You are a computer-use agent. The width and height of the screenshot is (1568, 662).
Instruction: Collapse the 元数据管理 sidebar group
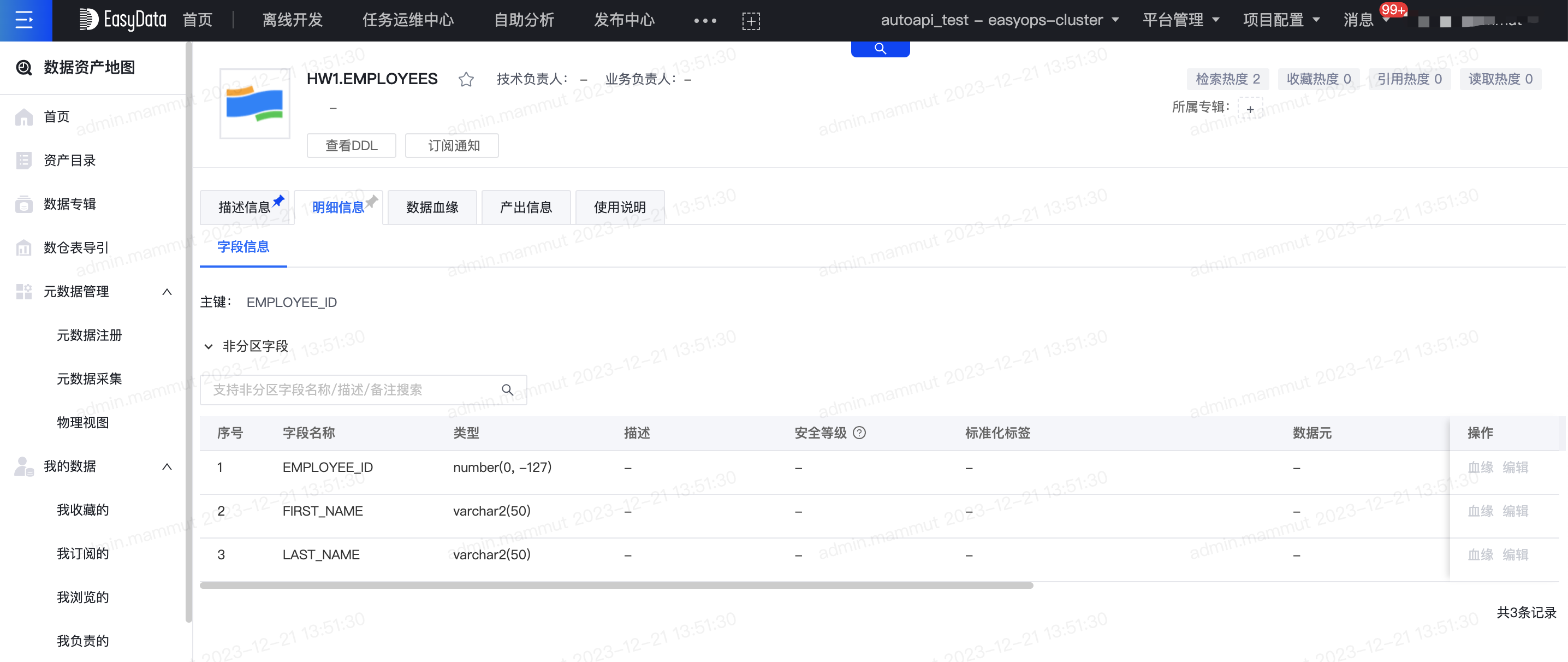(168, 292)
